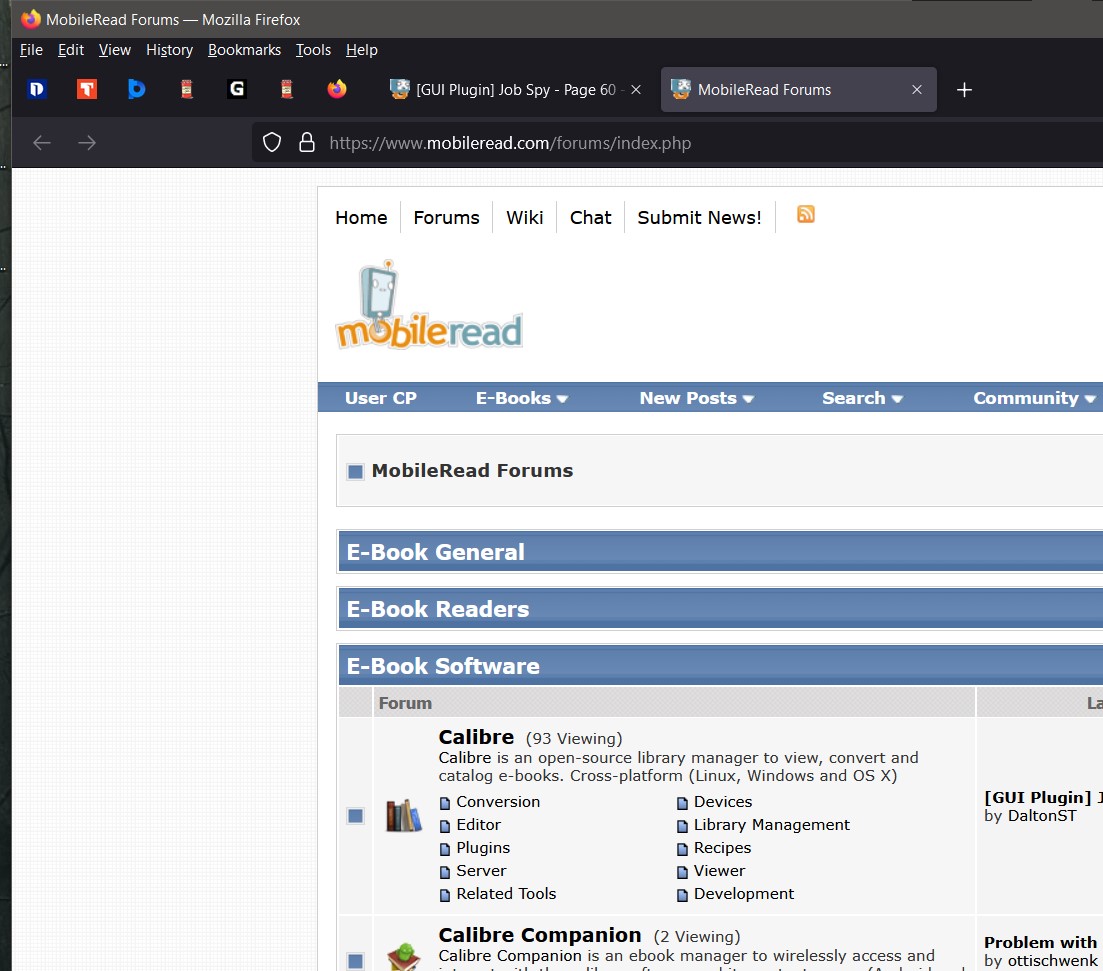Open the first pinned tab with blue D icon
Image resolution: width=1103 pixels, height=971 pixels.
pos(37,89)
